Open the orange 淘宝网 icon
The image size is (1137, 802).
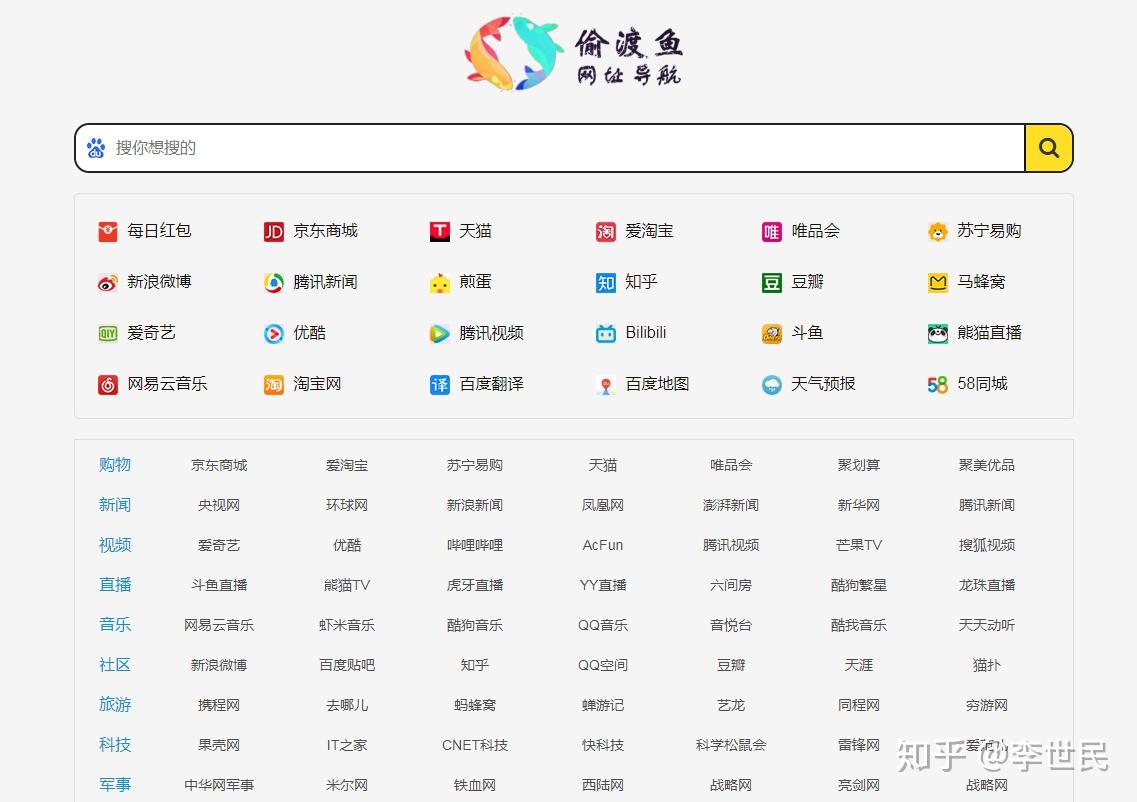tap(273, 384)
